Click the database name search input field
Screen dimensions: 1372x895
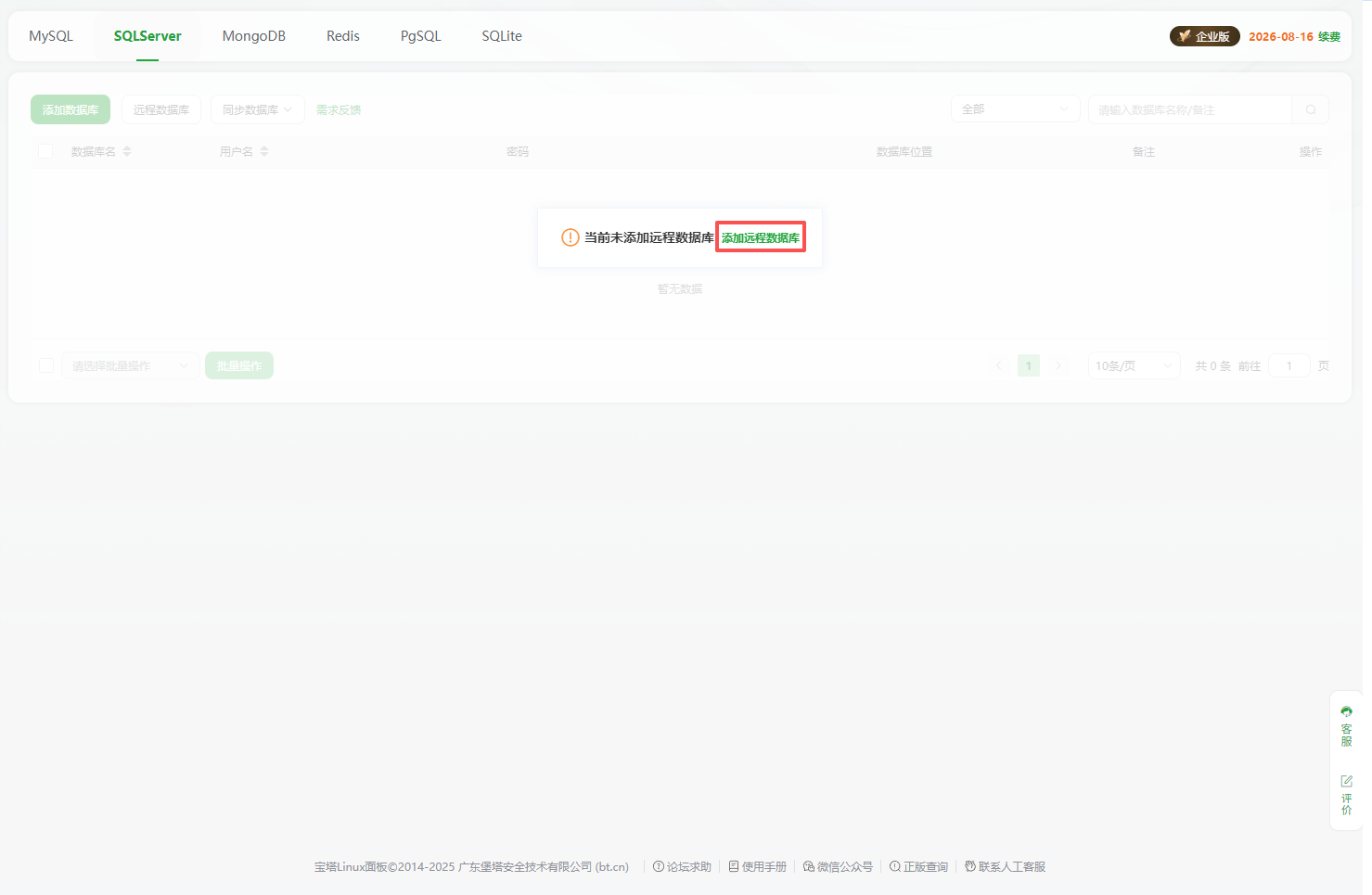click(x=1189, y=109)
